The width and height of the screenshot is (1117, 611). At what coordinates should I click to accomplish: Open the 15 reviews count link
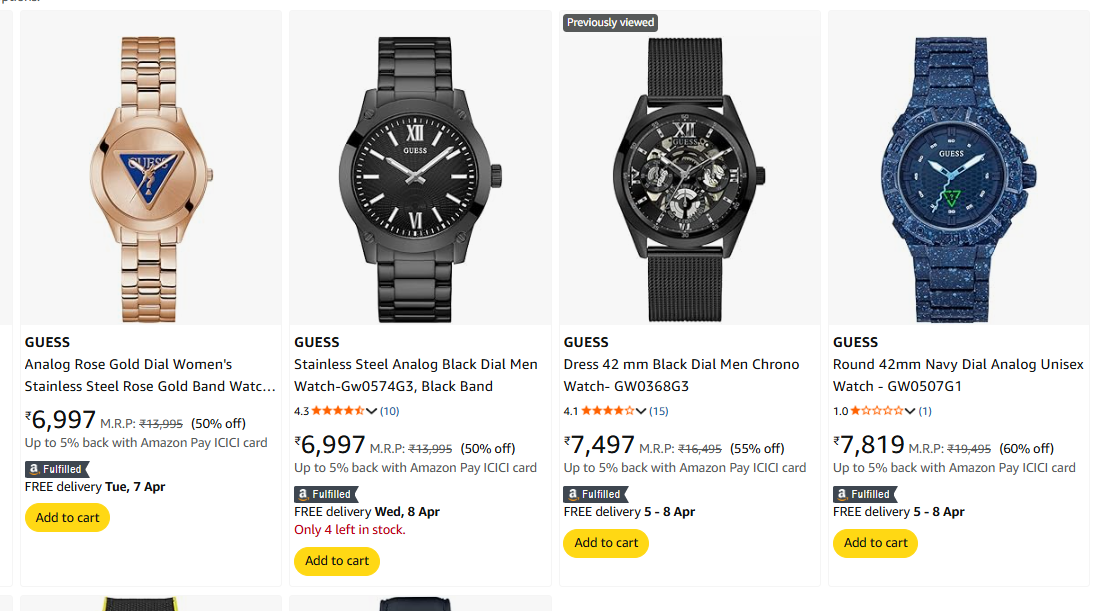click(659, 411)
